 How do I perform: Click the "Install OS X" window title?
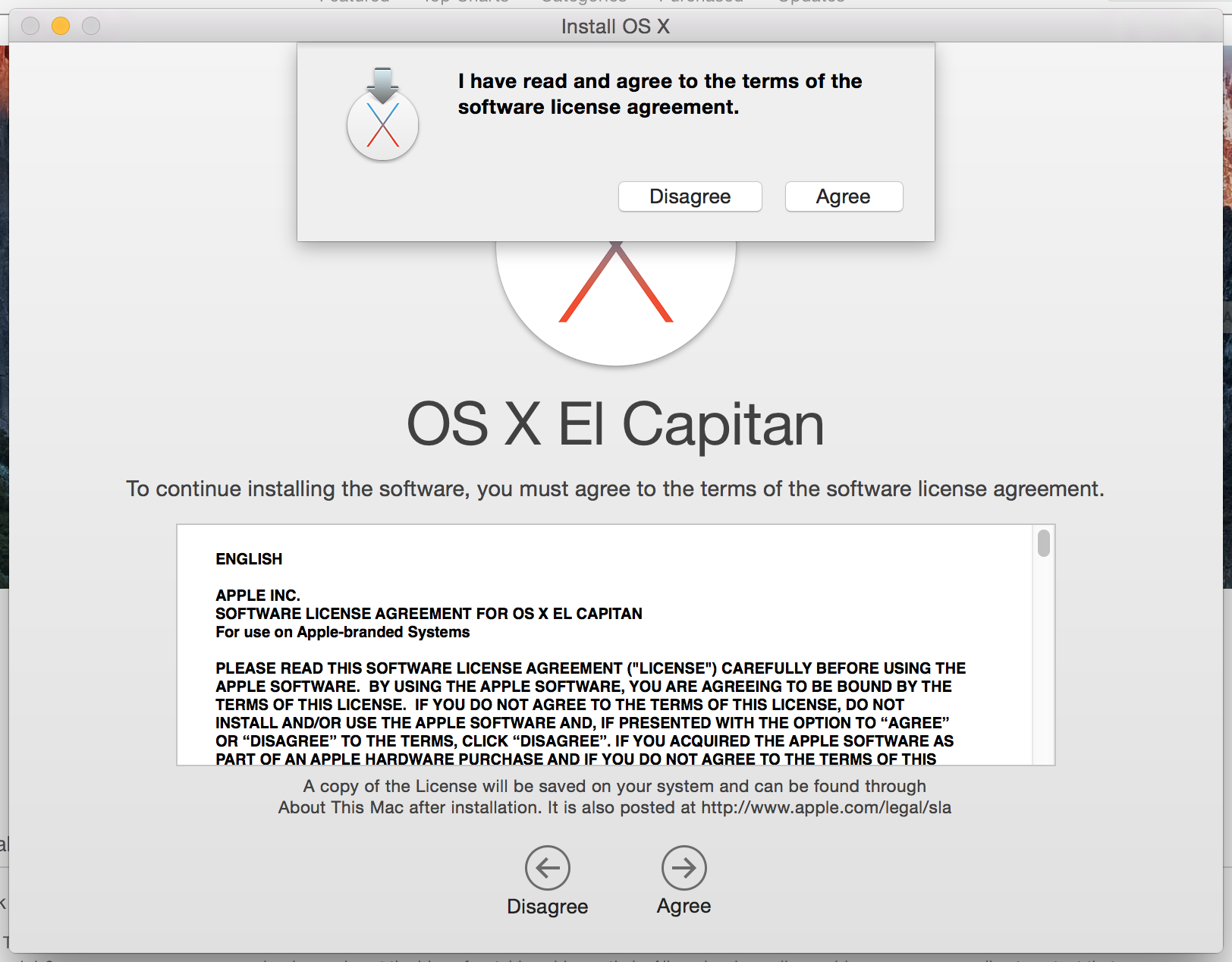(x=615, y=27)
